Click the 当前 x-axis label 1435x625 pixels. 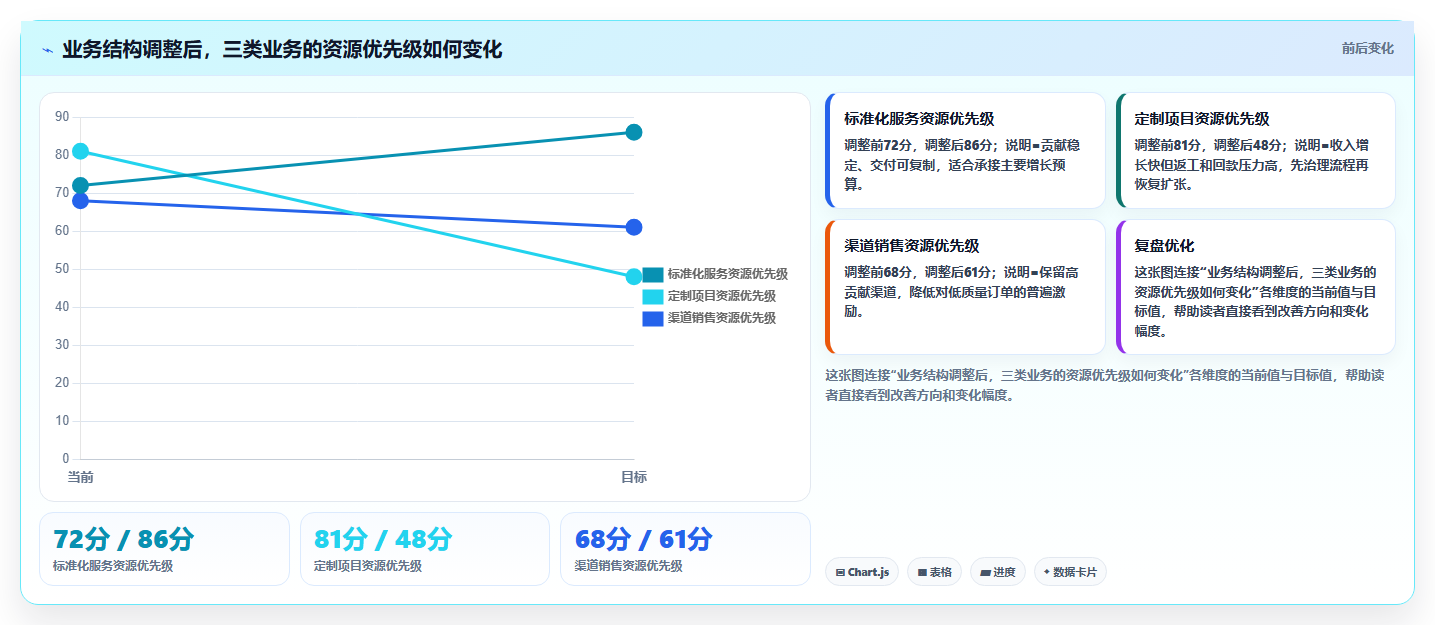pos(80,477)
